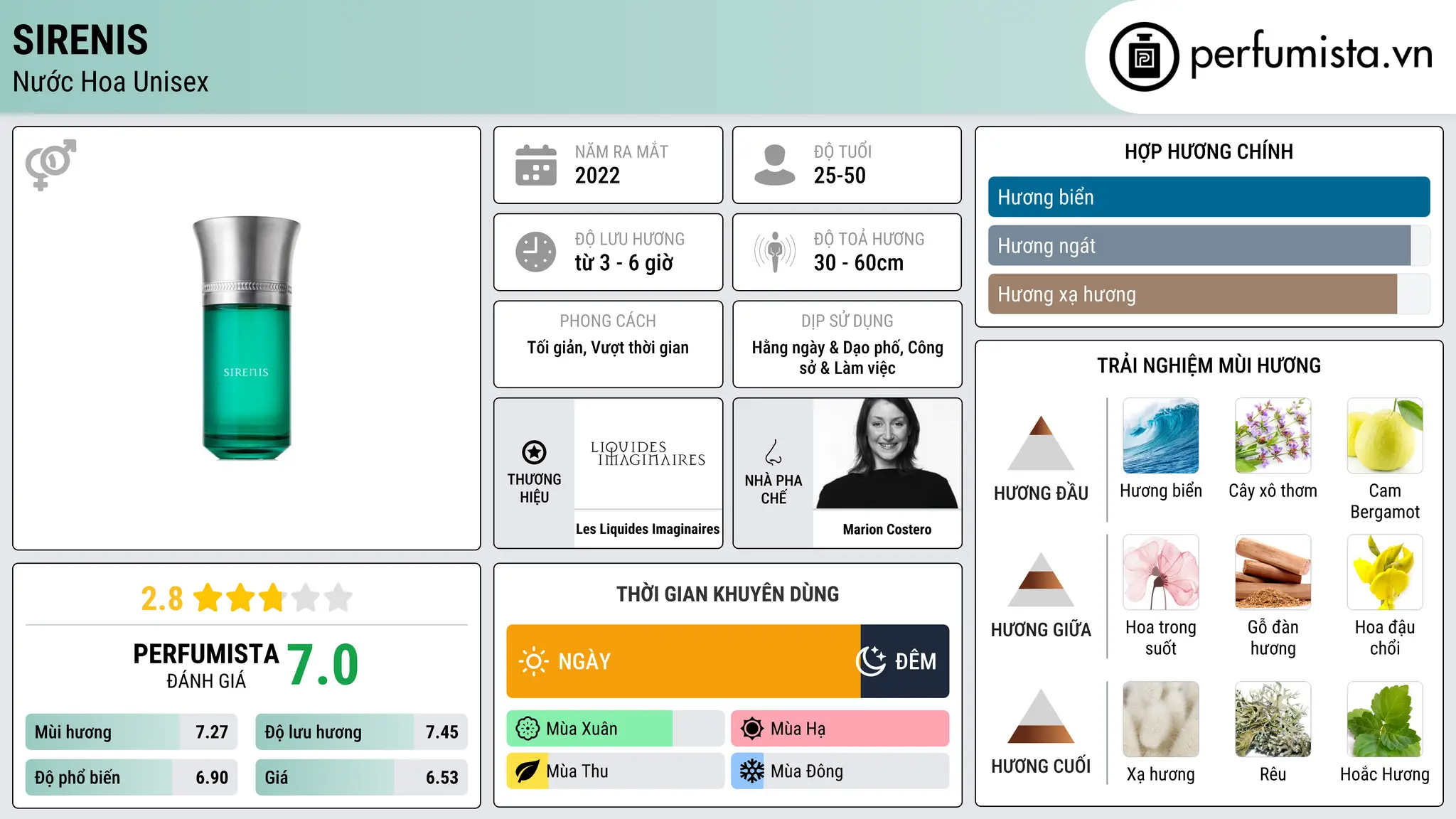Click the star badge icon above Thương hiệu
This screenshot has height=819, width=1456.
click(x=534, y=452)
